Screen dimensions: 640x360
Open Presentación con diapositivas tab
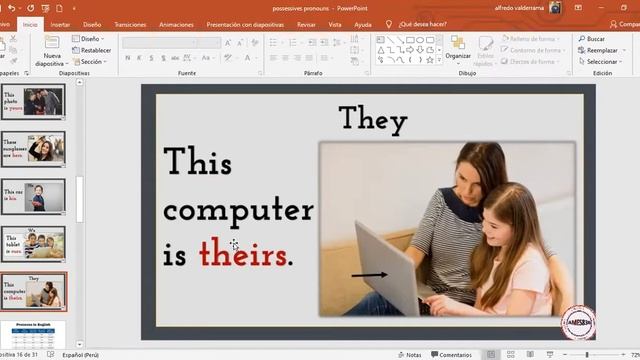click(x=245, y=24)
